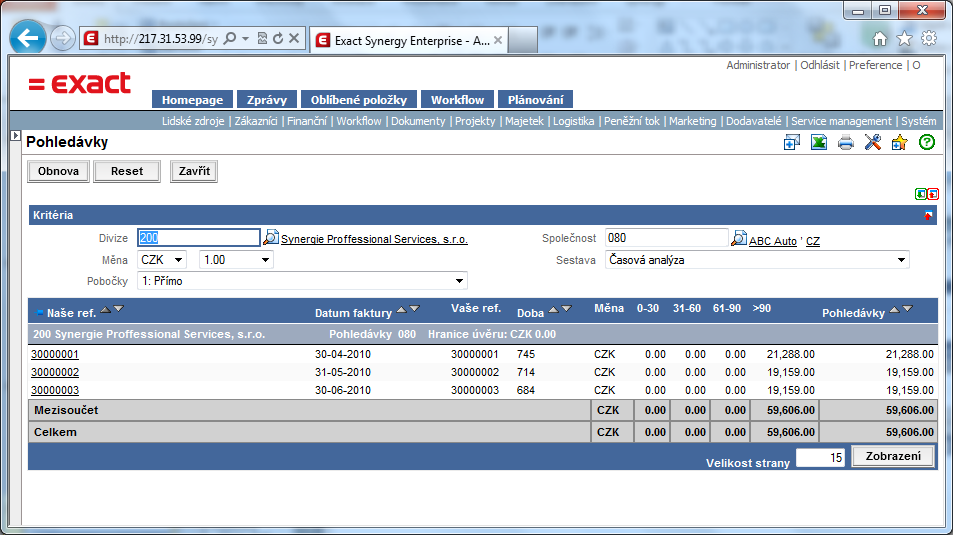The image size is (953, 535).
Task: Click the Společnost input field with 080
Action: [667, 238]
